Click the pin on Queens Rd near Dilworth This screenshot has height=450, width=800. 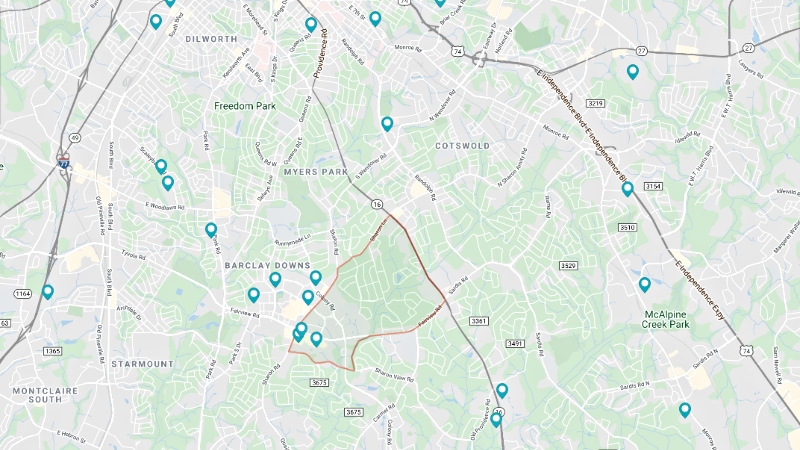(311, 24)
